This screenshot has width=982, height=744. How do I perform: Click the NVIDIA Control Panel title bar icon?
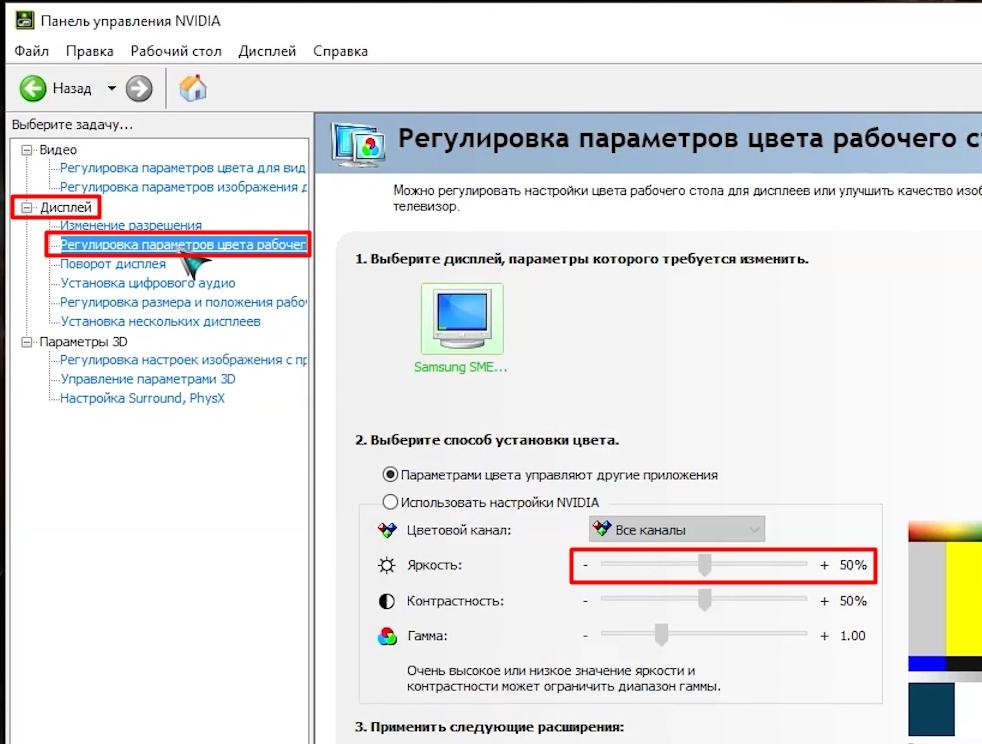tap(24, 21)
